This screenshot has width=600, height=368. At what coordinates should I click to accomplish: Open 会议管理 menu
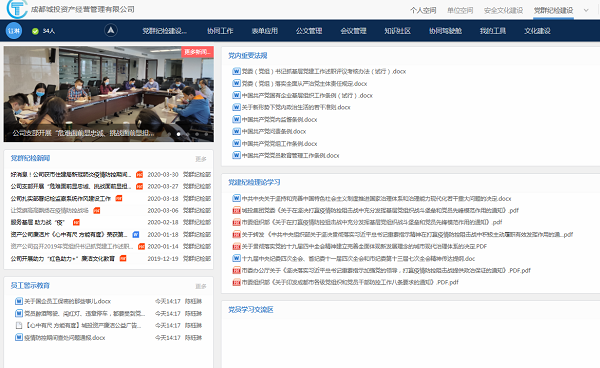(353, 31)
